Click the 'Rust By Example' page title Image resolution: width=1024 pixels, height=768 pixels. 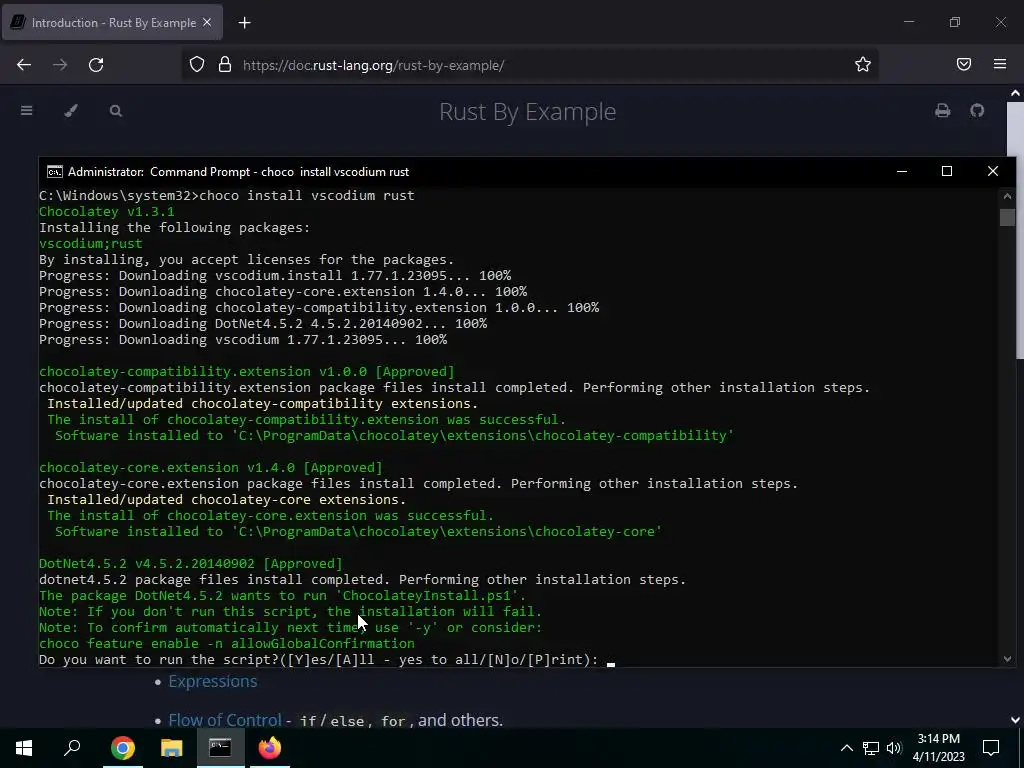pyautogui.click(x=528, y=112)
